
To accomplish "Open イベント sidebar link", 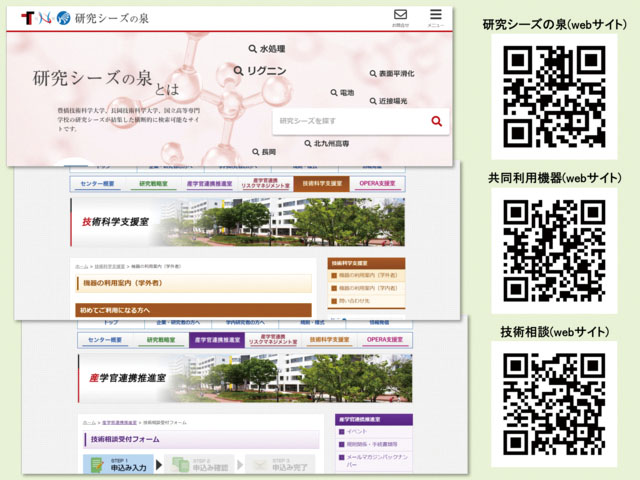I will pyautogui.click(x=374, y=431).
